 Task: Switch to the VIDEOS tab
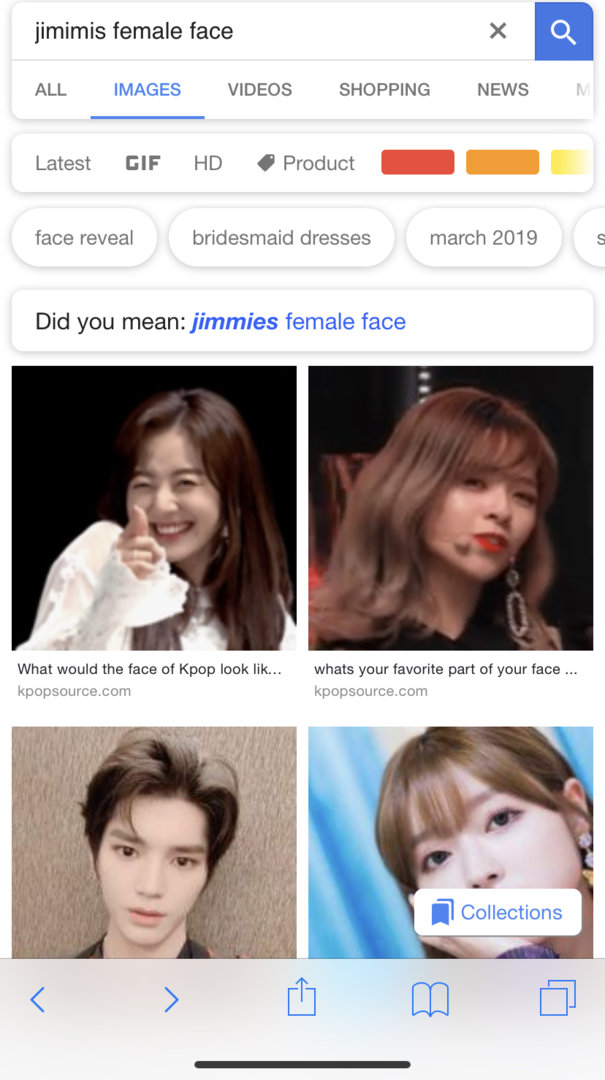coord(260,90)
